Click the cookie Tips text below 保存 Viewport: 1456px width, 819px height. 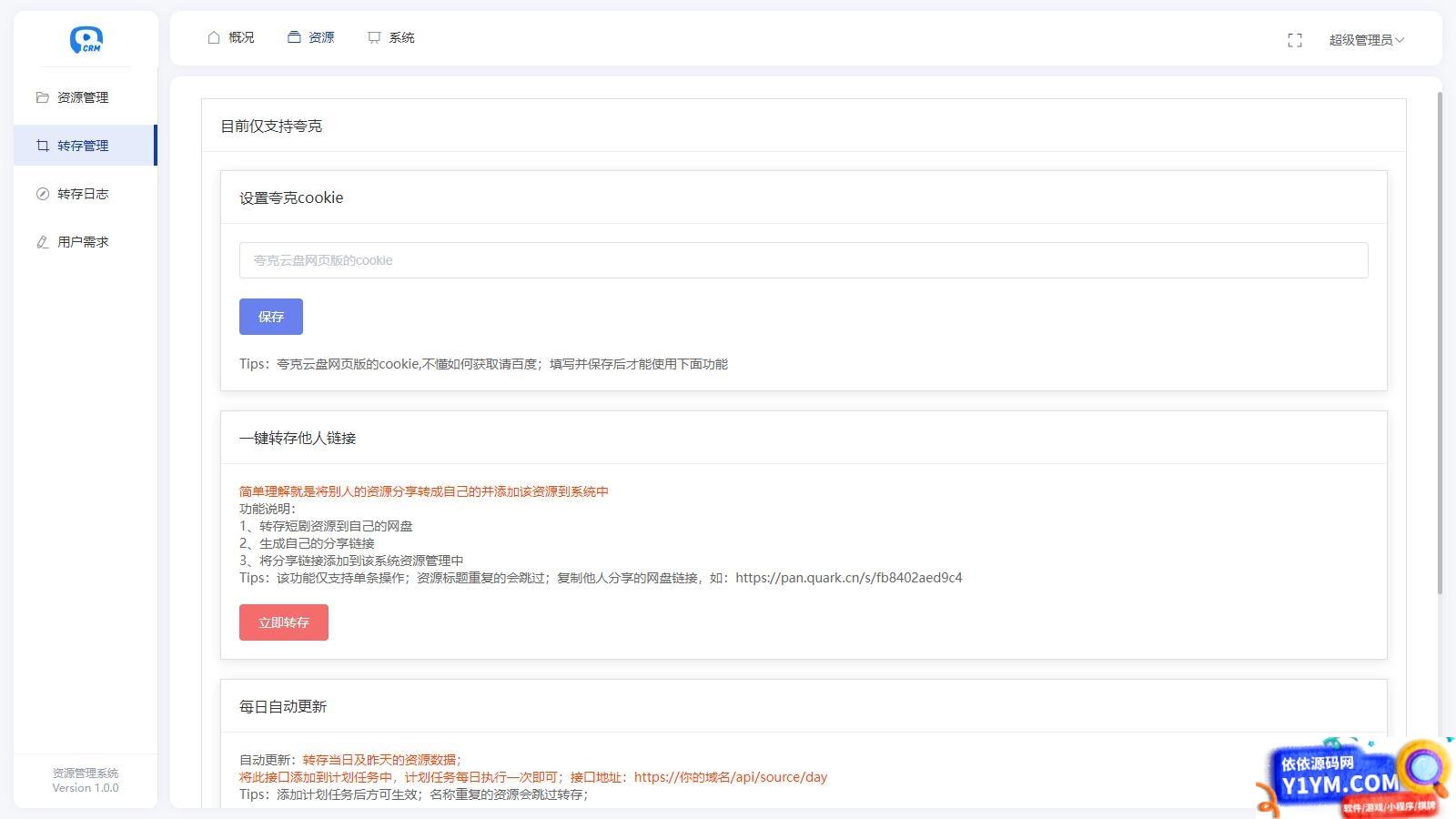[x=483, y=364]
